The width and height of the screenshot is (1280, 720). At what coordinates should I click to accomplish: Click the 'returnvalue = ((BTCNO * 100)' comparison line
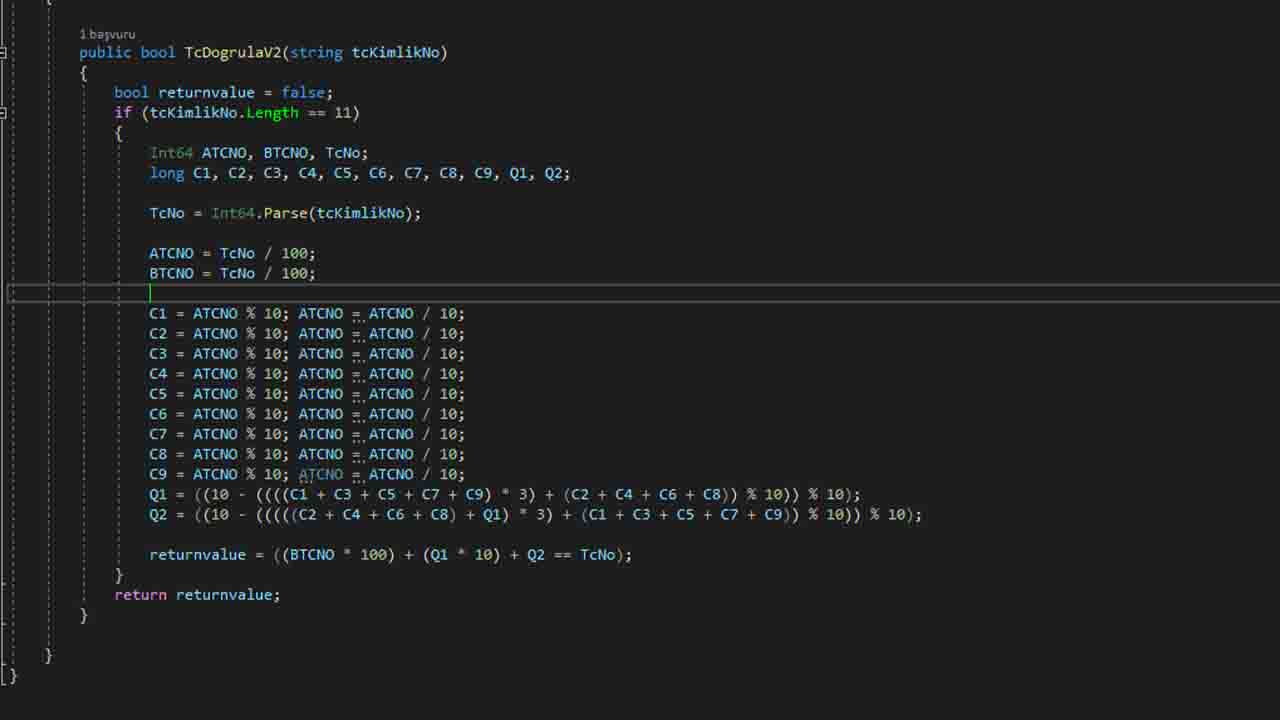(x=391, y=554)
